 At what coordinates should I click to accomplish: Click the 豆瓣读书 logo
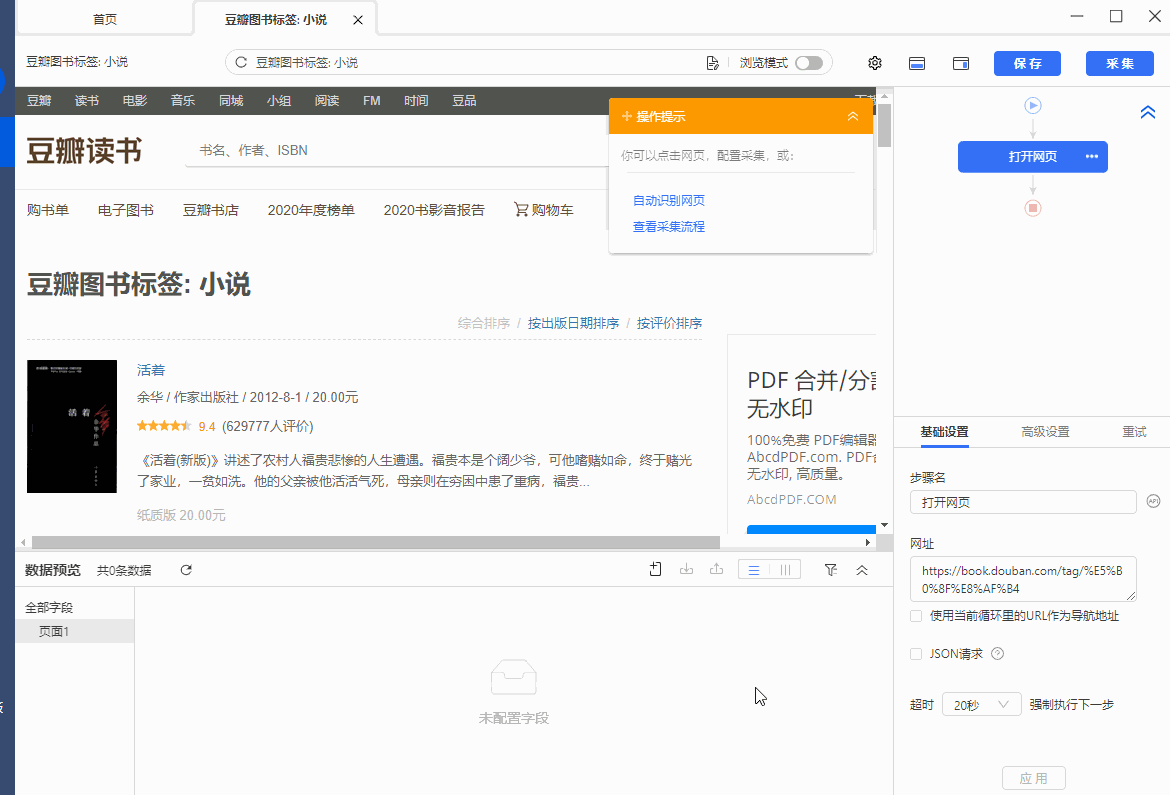point(84,151)
